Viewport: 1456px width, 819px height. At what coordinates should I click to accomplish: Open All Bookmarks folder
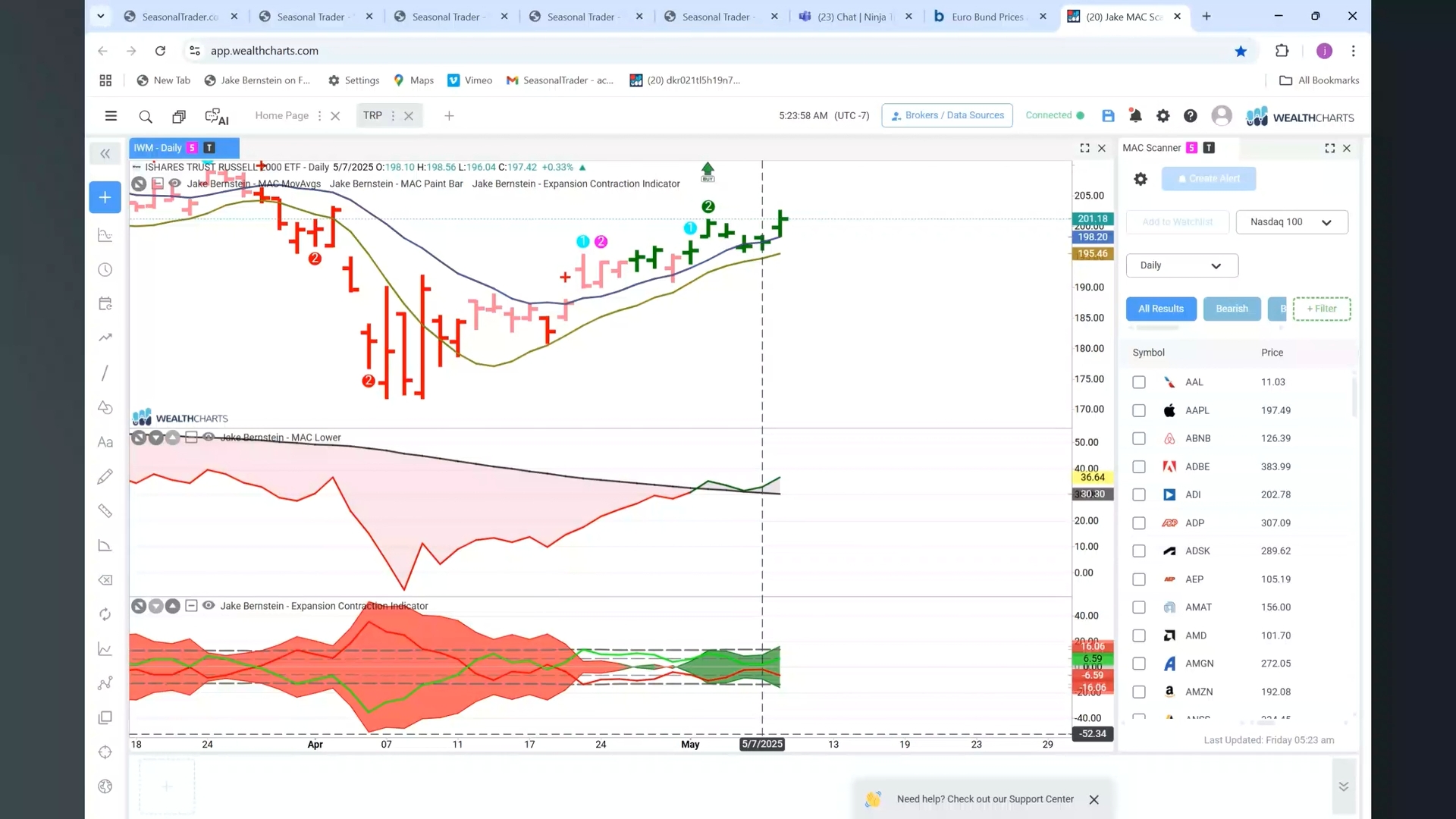[x=1319, y=80]
